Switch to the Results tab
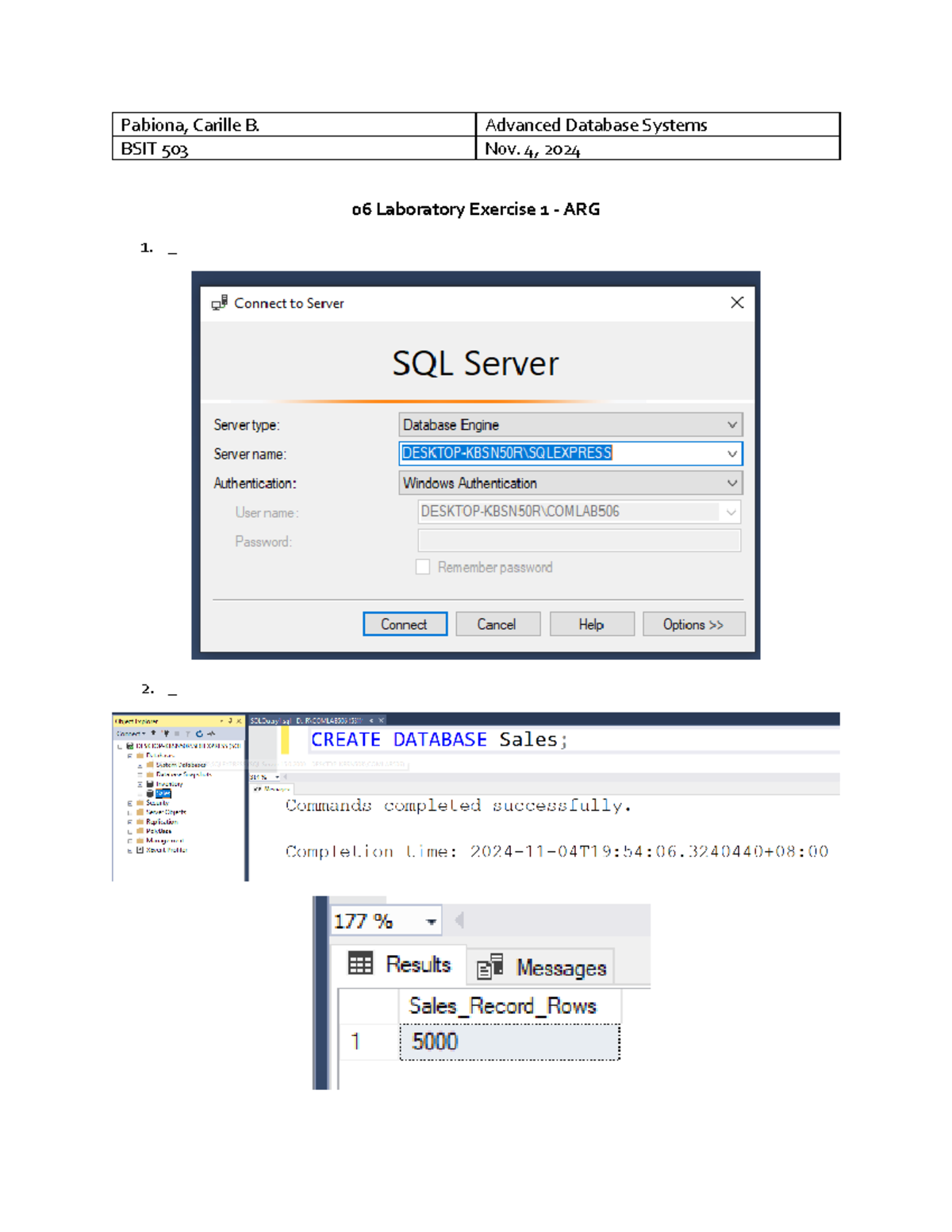Screen dimensions: 952x1232 (x=401, y=965)
